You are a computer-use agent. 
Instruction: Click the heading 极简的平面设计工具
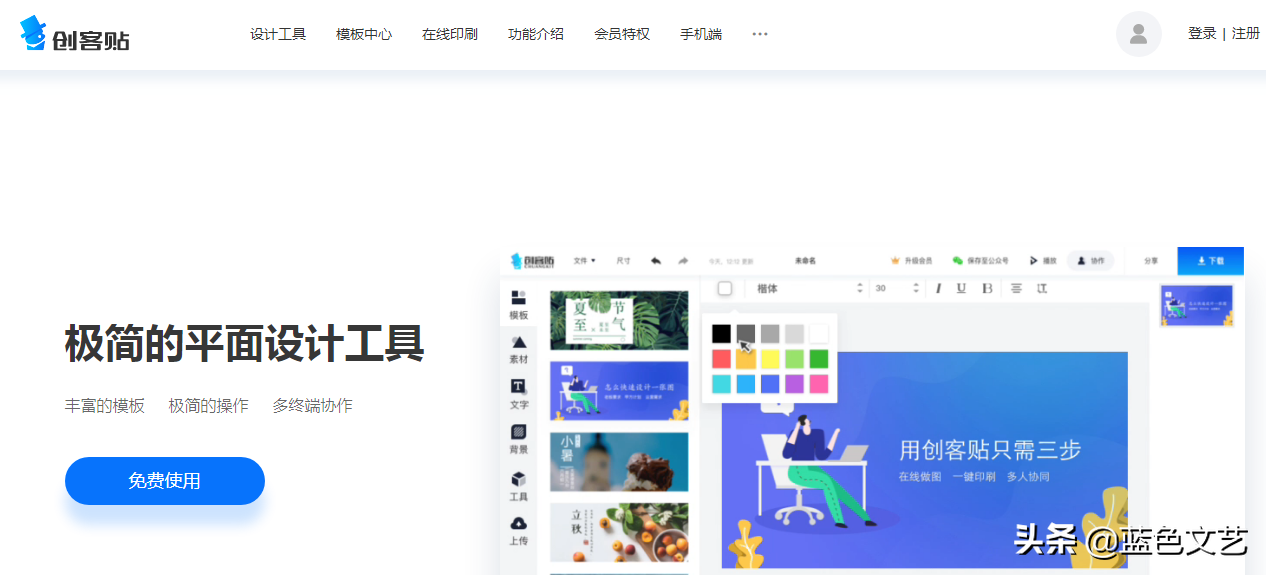click(245, 344)
